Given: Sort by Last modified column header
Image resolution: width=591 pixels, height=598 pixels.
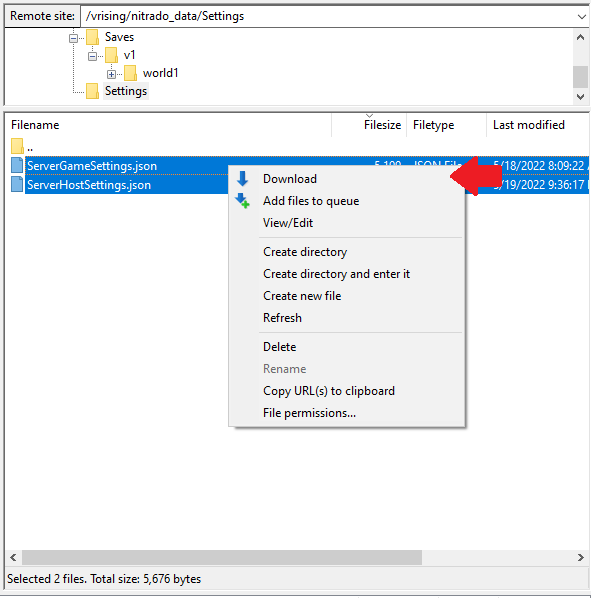Looking at the screenshot, I should (x=538, y=125).
